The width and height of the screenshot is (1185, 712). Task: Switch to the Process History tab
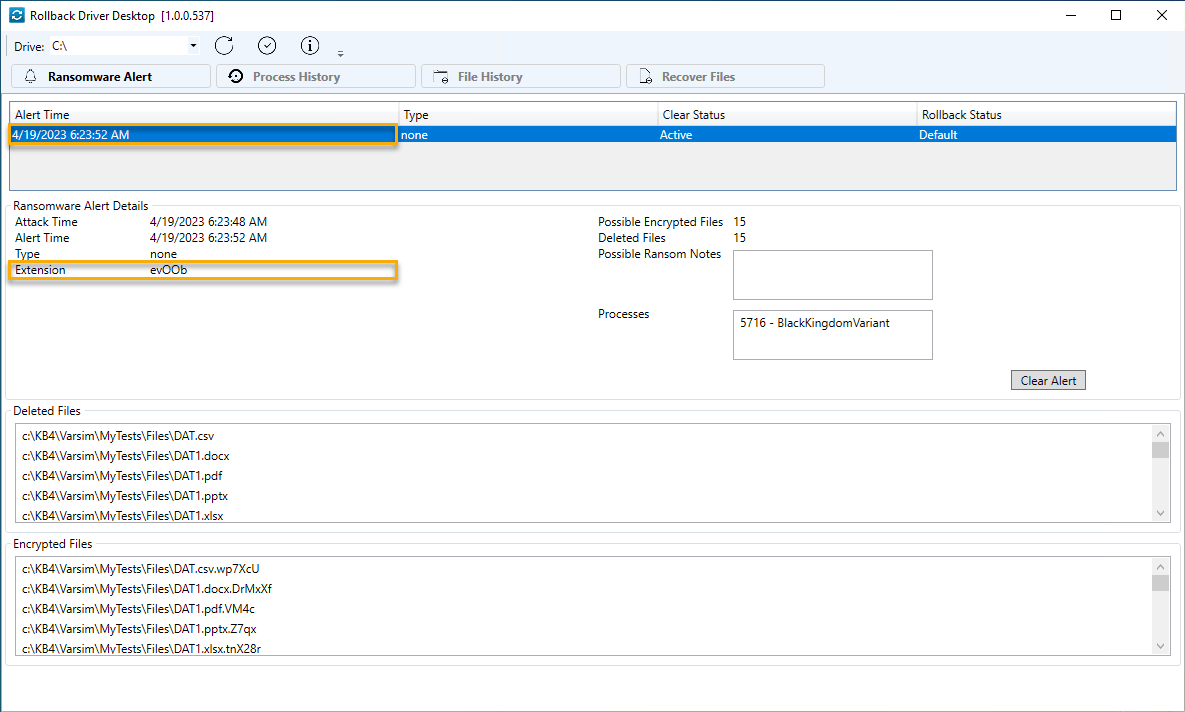315,75
